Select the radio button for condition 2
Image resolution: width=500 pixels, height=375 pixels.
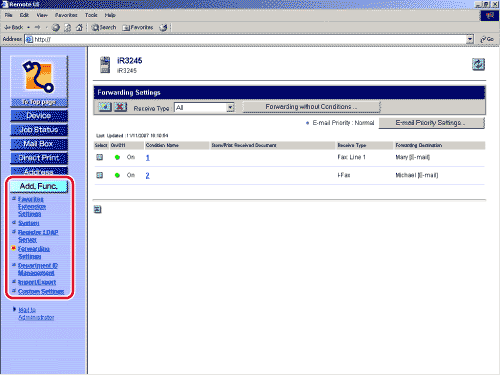99,175
